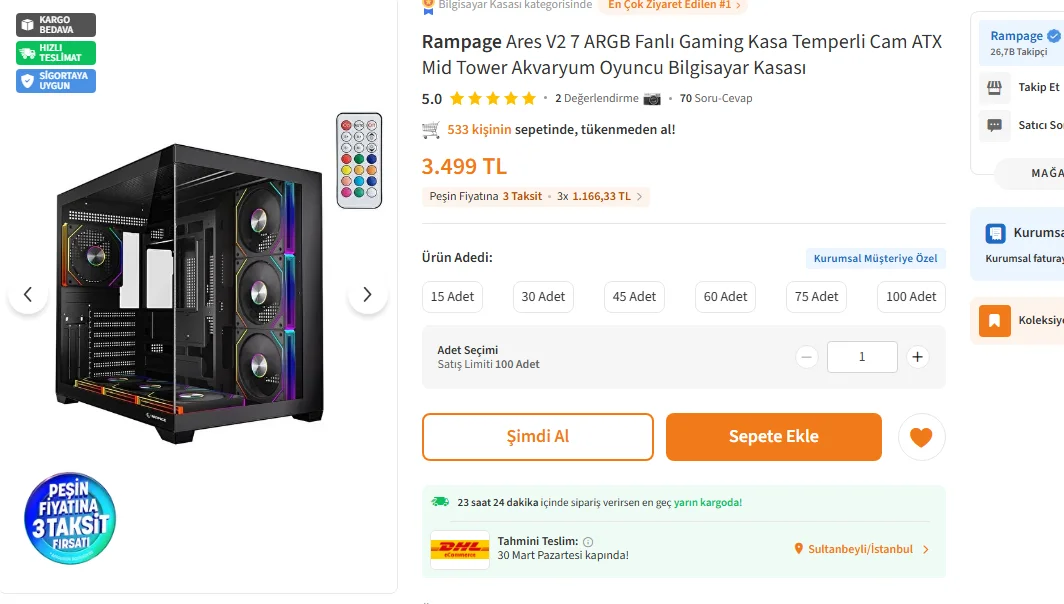Click the camera icon beside reviews
The height and width of the screenshot is (604, 1064).
[x=652, y=98]
